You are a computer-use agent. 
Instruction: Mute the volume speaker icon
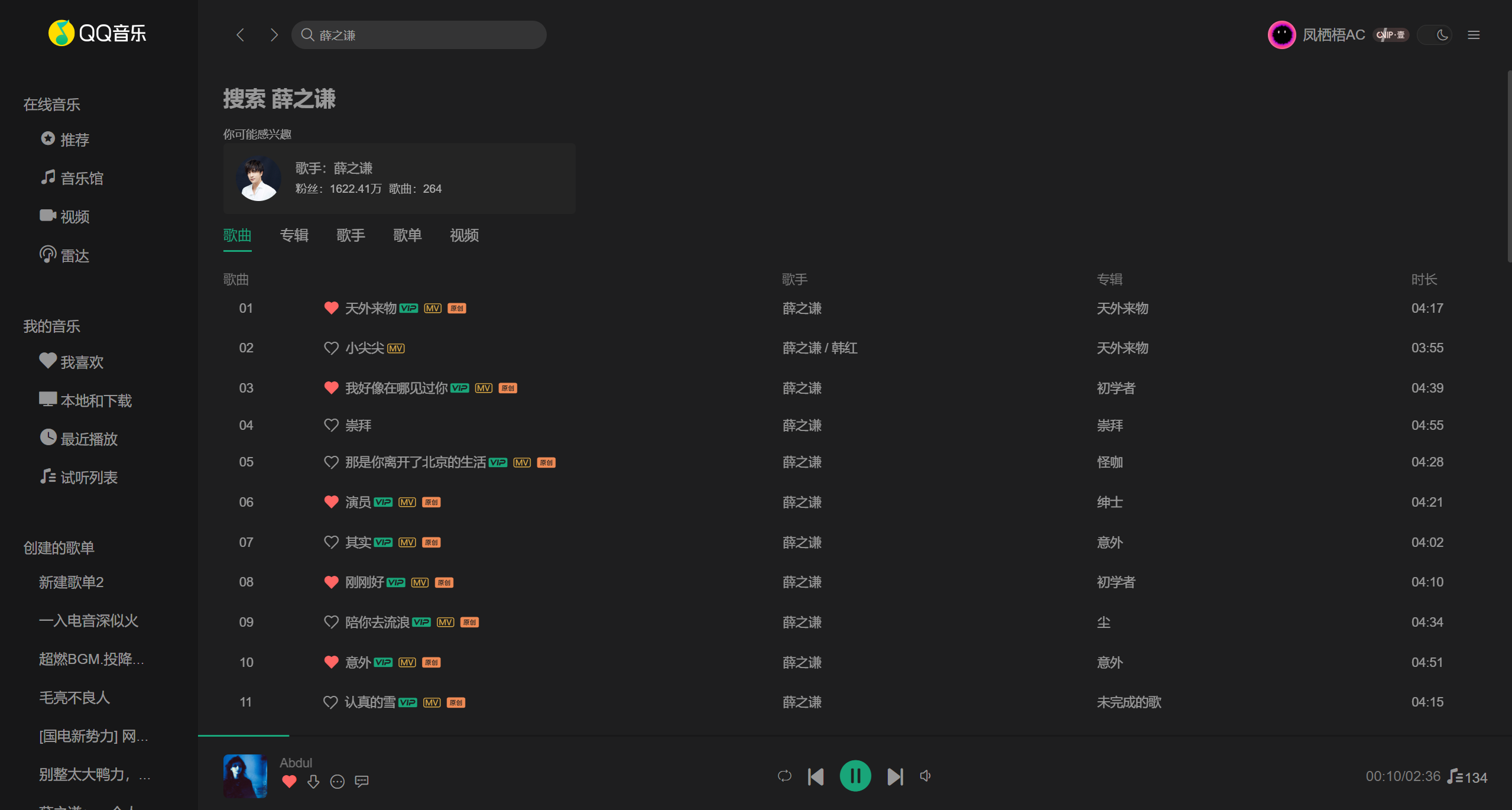coord(925,776)
